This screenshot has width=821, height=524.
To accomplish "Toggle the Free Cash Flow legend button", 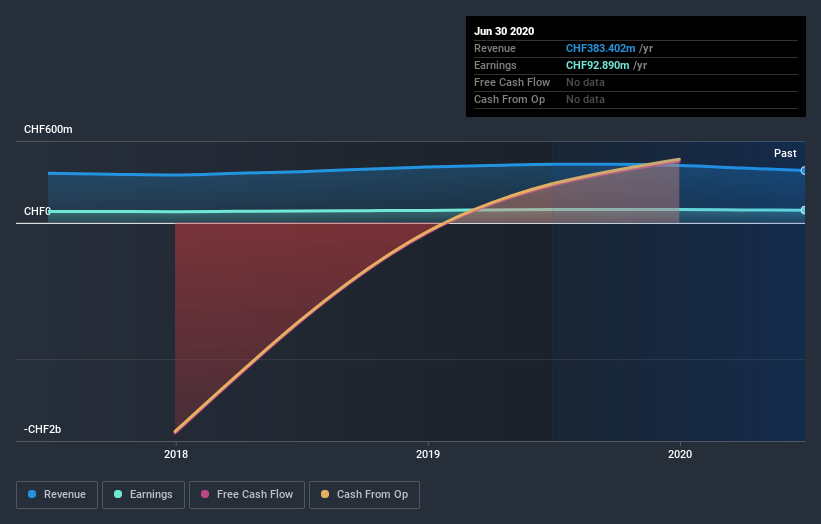I will 247,495.
